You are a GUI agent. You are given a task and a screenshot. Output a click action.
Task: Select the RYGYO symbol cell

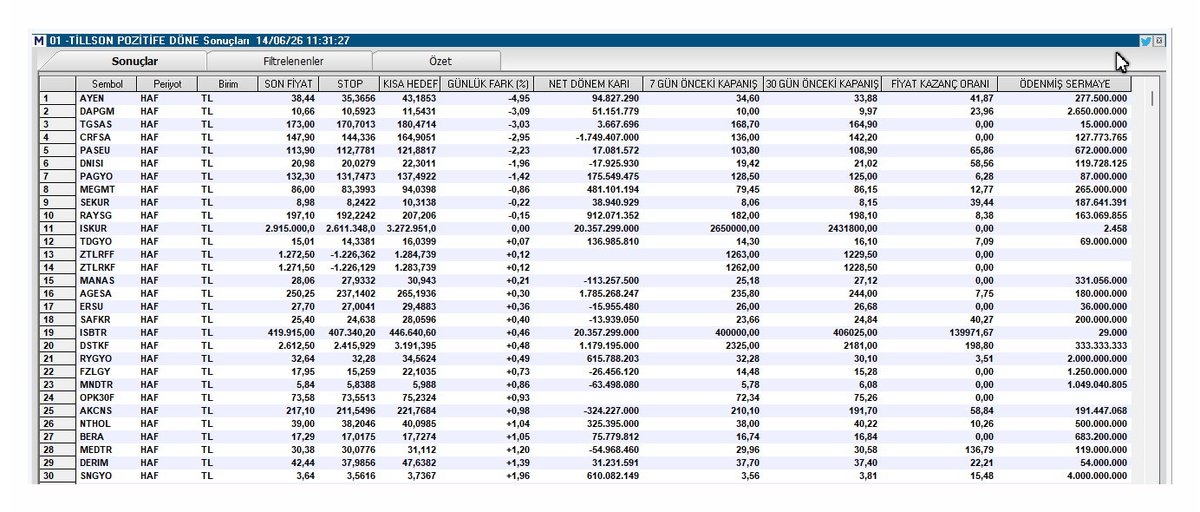pos(107,358)
